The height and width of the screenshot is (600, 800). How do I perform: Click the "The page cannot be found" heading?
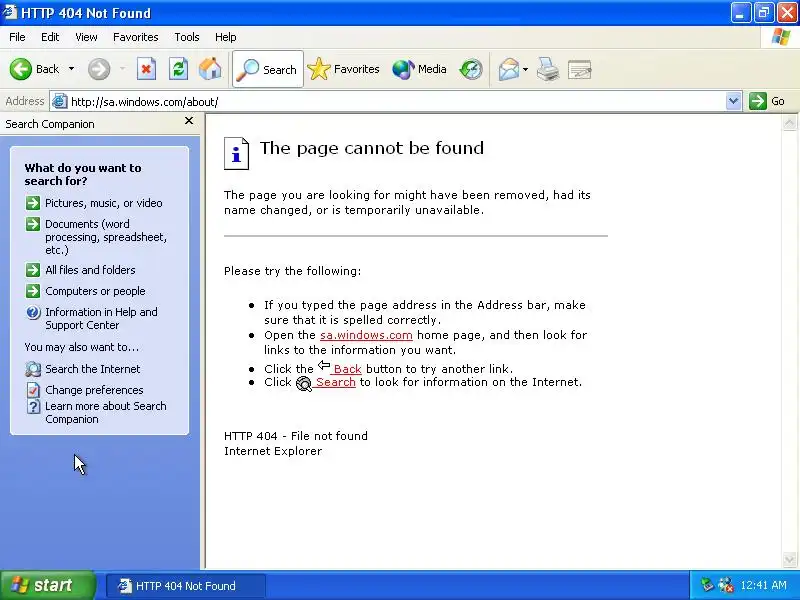372,148
